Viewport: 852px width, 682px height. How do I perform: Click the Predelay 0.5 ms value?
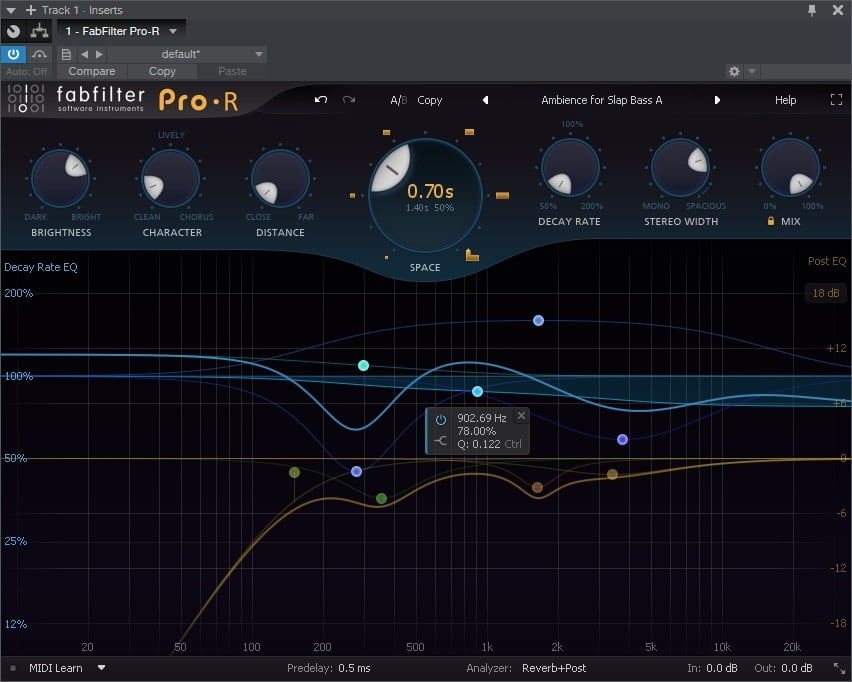click(x=354, y=668)
